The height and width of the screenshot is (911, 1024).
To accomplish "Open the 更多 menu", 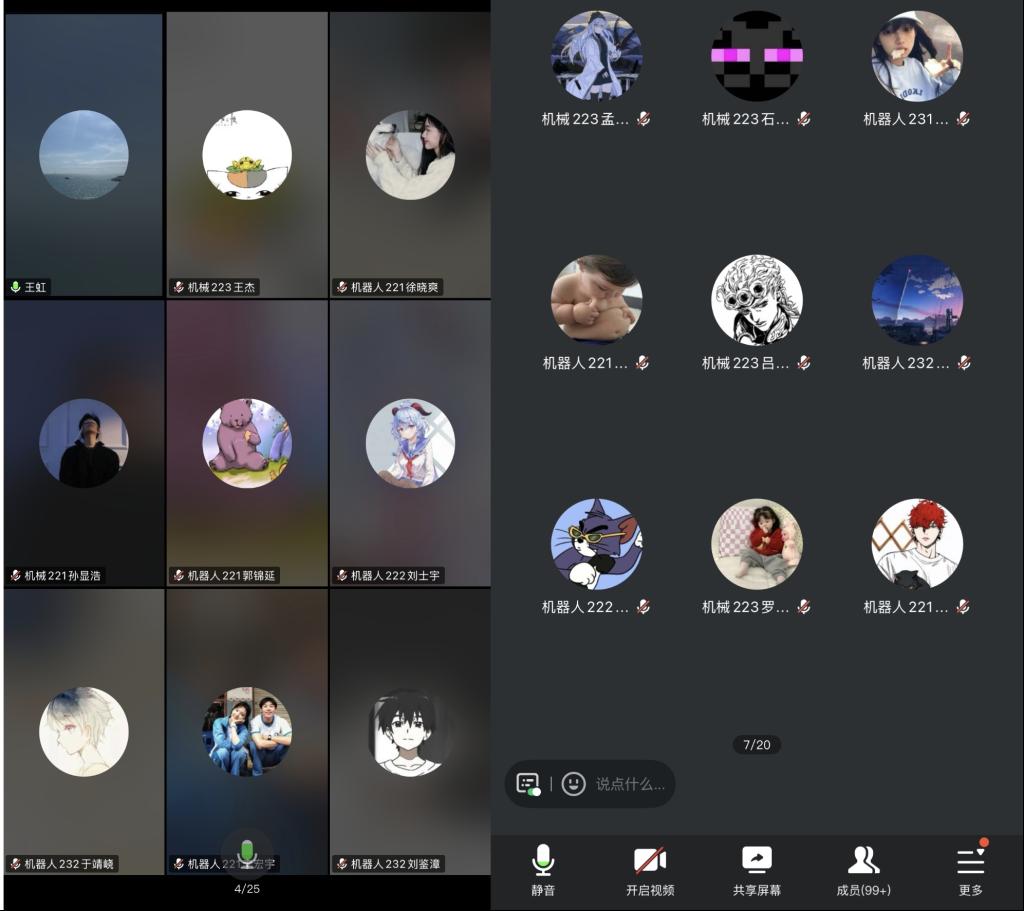I will point(970,867).
